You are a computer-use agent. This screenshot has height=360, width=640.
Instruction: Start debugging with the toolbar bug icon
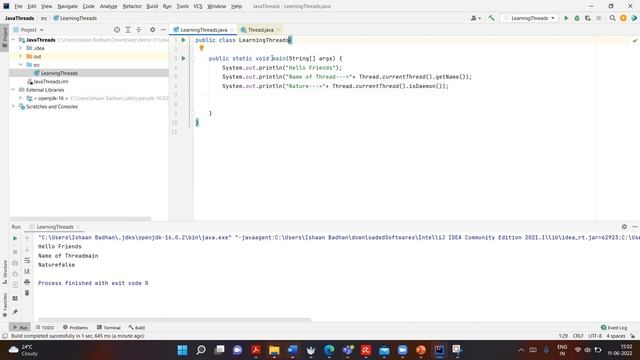point(577,18)
